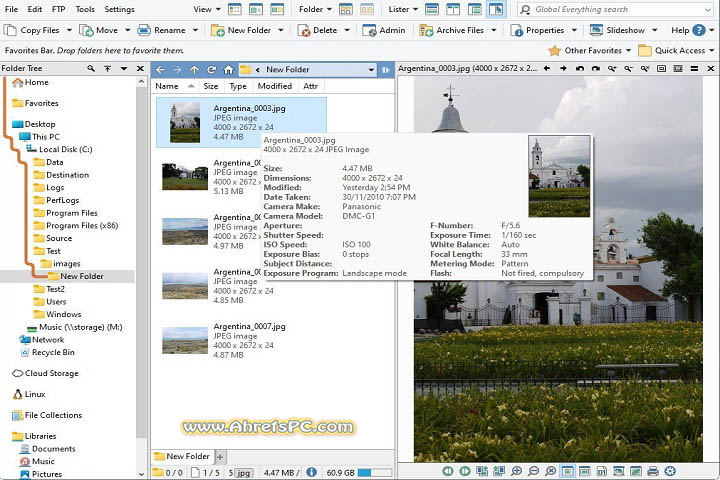Click the green next-image button below the viewer

465,471
